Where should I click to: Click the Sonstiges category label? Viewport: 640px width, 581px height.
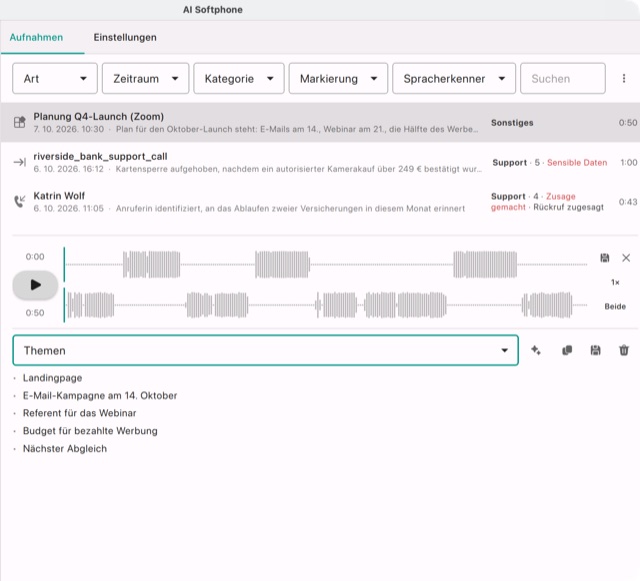[512, 123]
